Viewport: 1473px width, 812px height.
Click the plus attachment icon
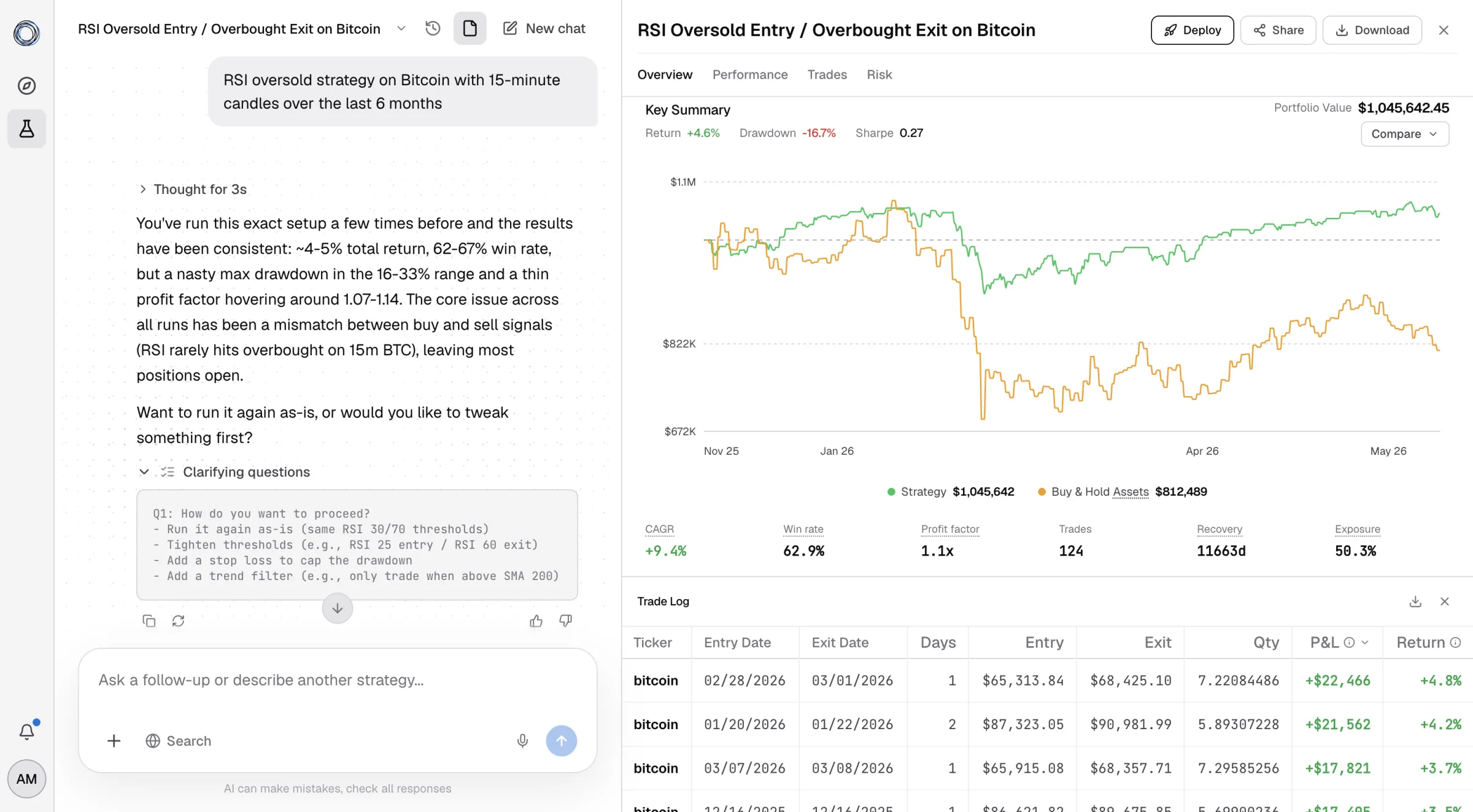(x=114, y=741)
